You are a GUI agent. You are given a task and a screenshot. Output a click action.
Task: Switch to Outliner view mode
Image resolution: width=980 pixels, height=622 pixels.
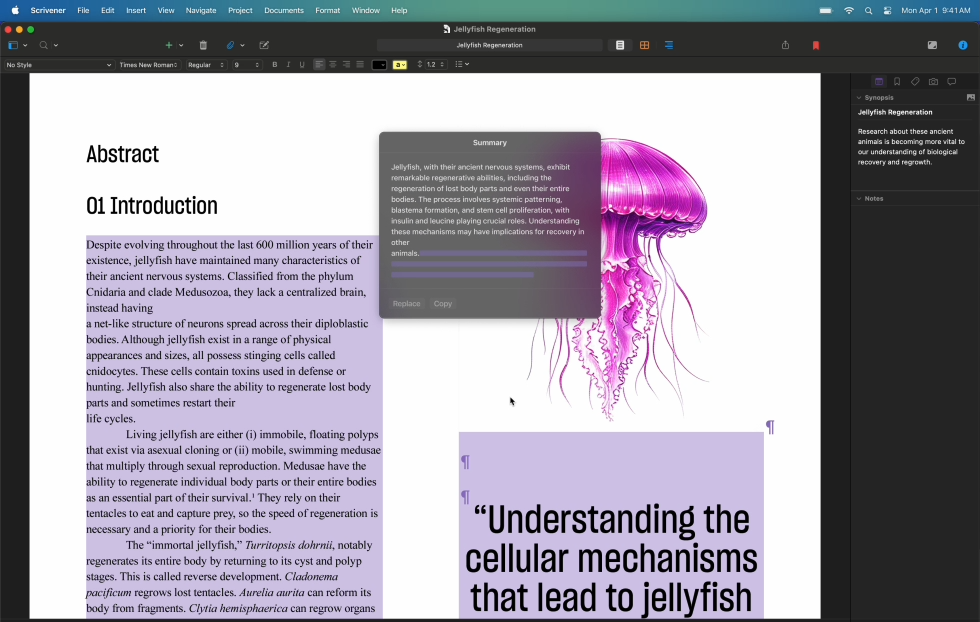pyautogui.click(x=668, y=45)
